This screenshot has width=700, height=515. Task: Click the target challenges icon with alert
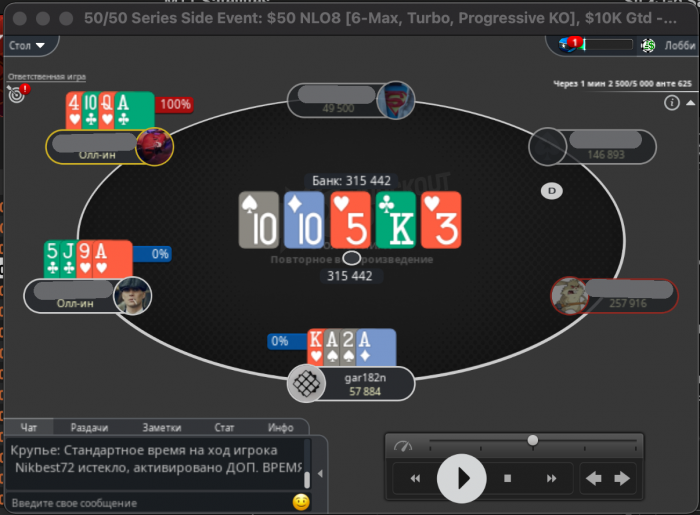pyautogui.click(x=17, y=93)
